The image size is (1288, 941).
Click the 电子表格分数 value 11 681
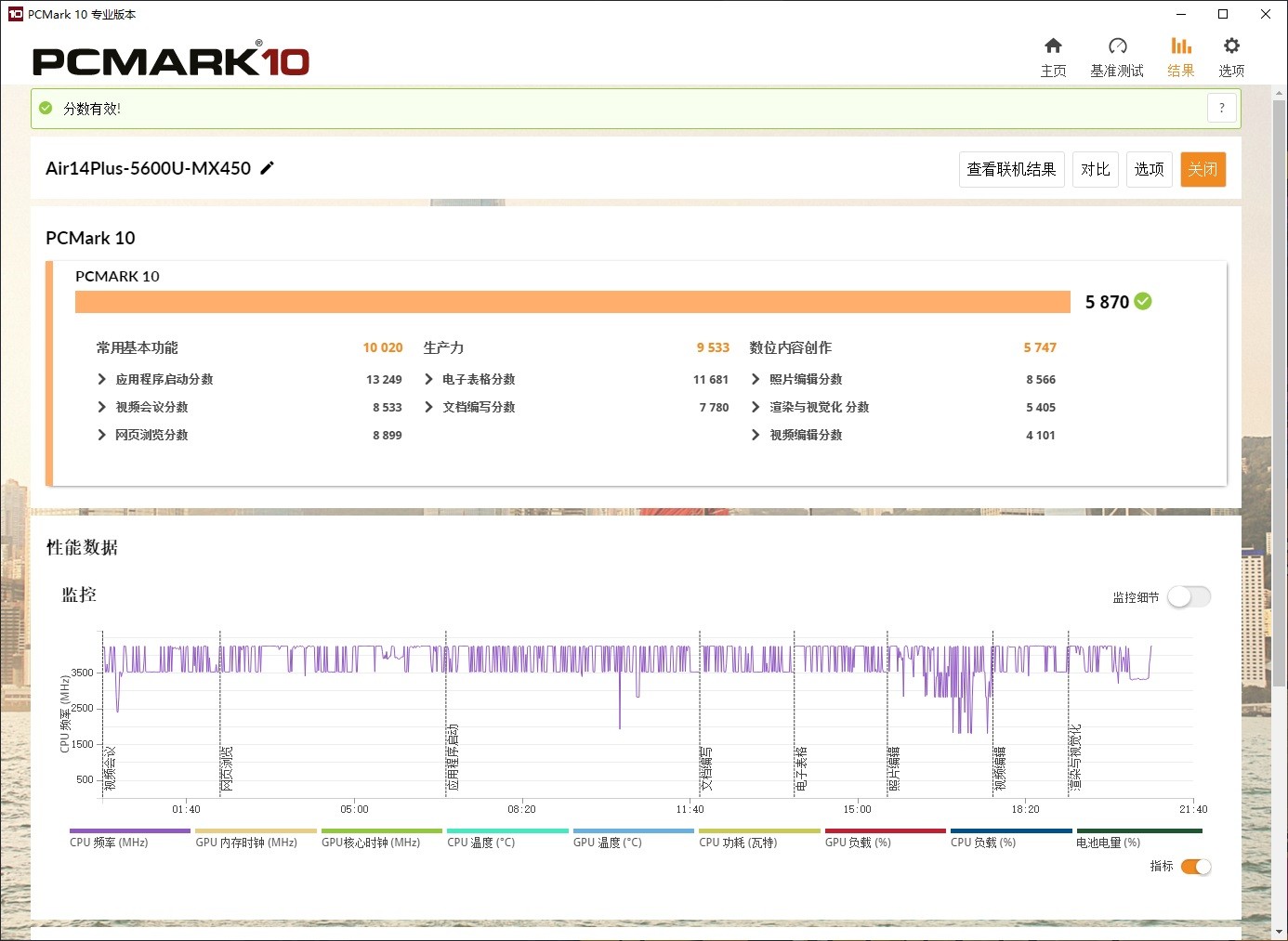point(711,379)
